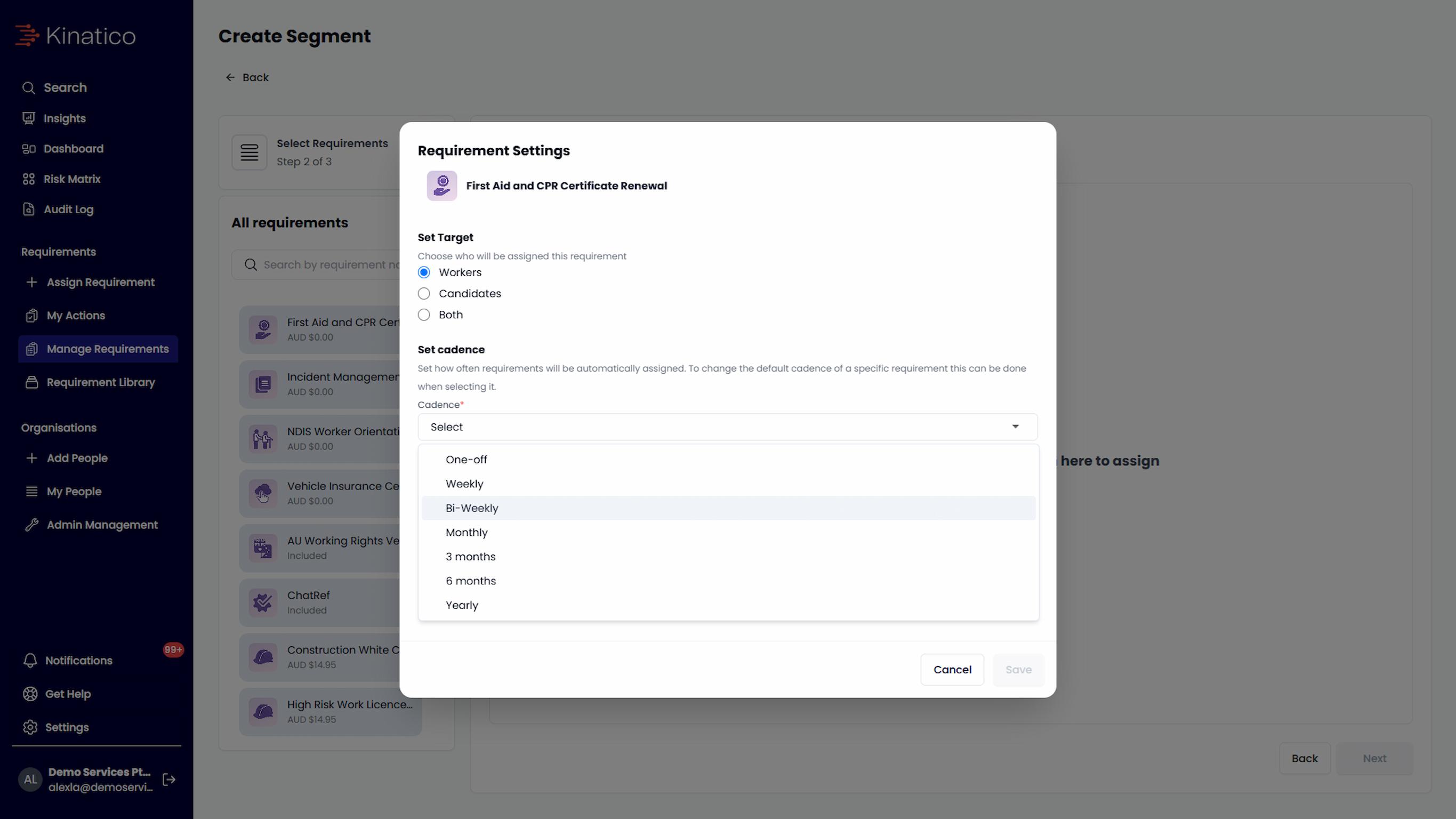Cancel the Requirement Settings dialog

click(952, 670)
